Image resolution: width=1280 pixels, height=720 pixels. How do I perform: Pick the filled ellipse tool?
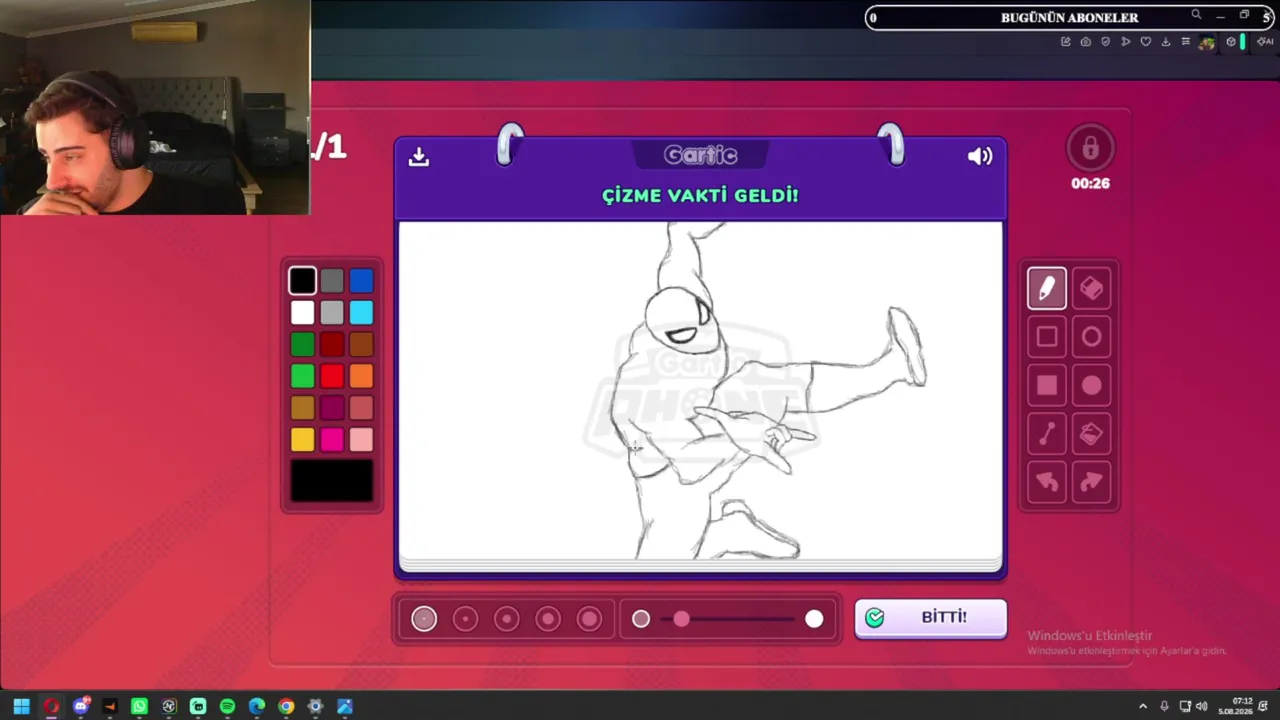click(1091, 385)
